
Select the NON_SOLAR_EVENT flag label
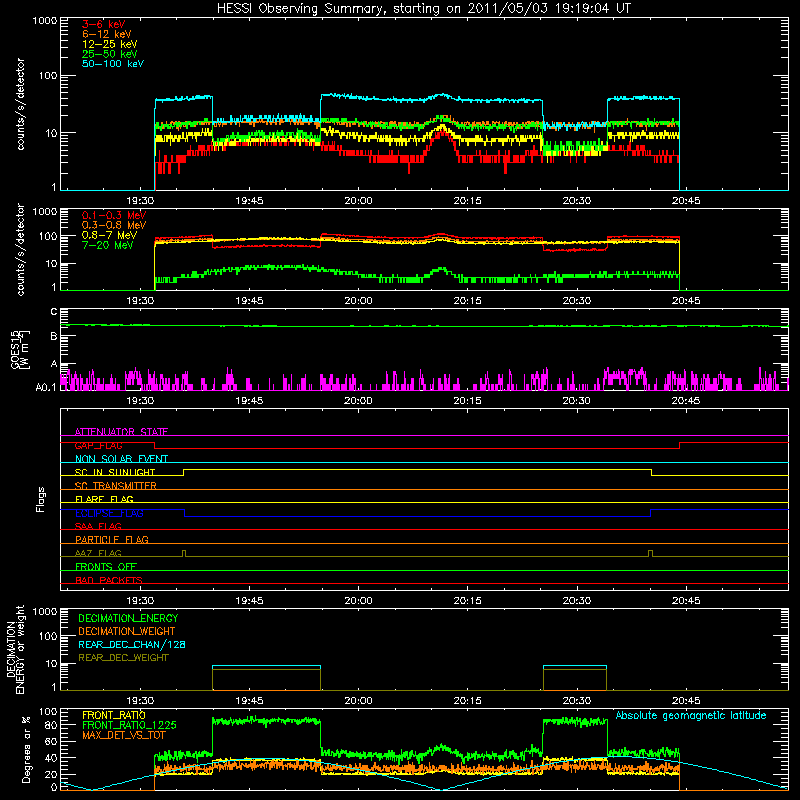121,459
